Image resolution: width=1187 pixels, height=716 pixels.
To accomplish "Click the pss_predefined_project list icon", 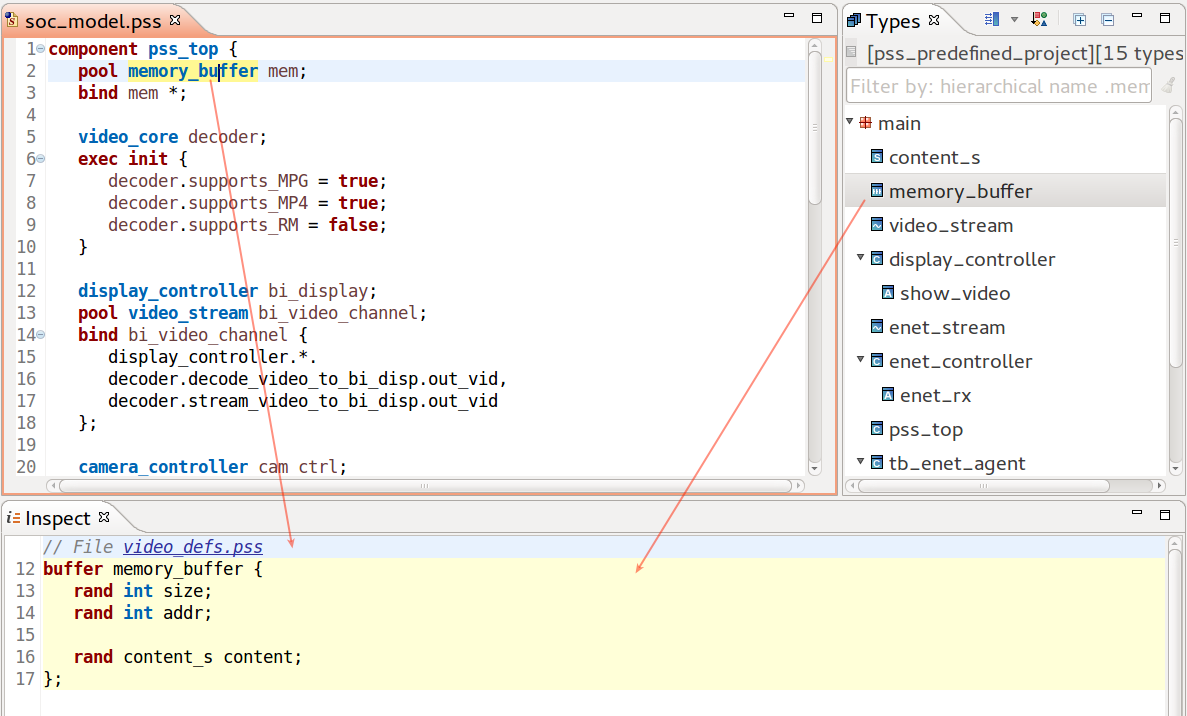I will [850, 53].
